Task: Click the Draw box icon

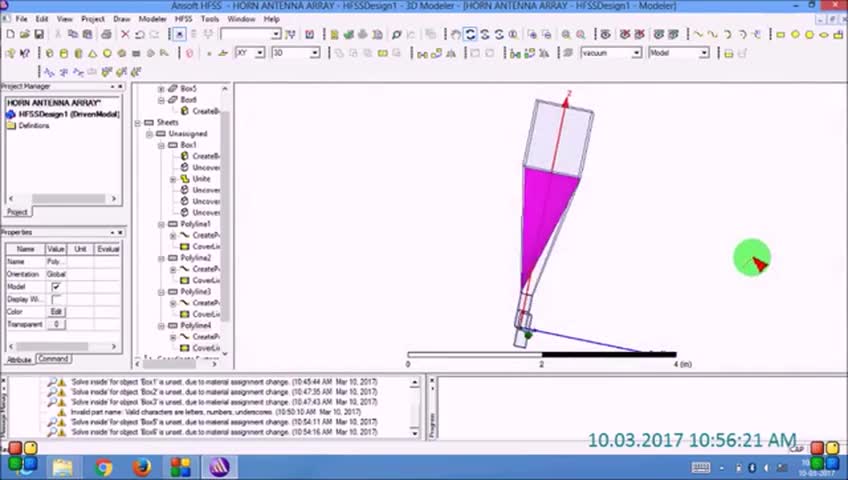Action: (50, 53)
